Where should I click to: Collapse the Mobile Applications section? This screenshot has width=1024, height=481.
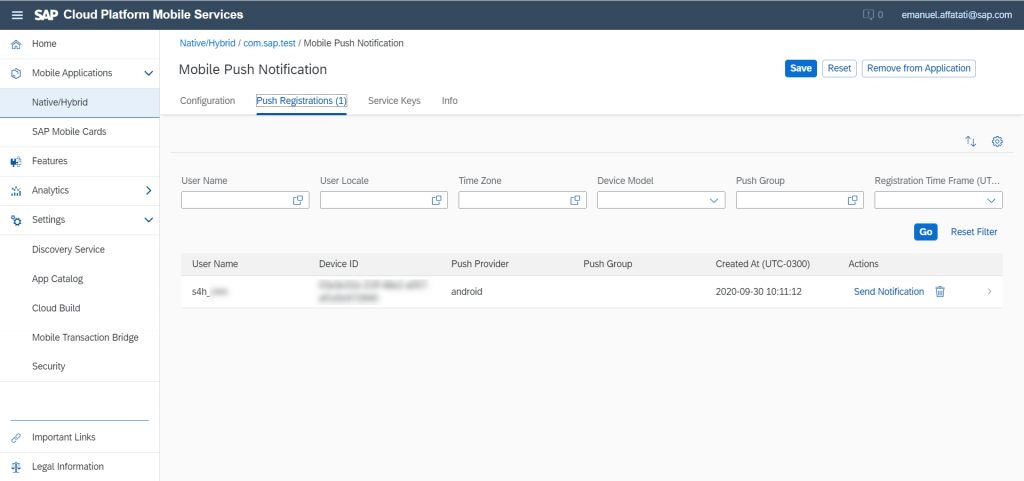(x=148, y=73)
